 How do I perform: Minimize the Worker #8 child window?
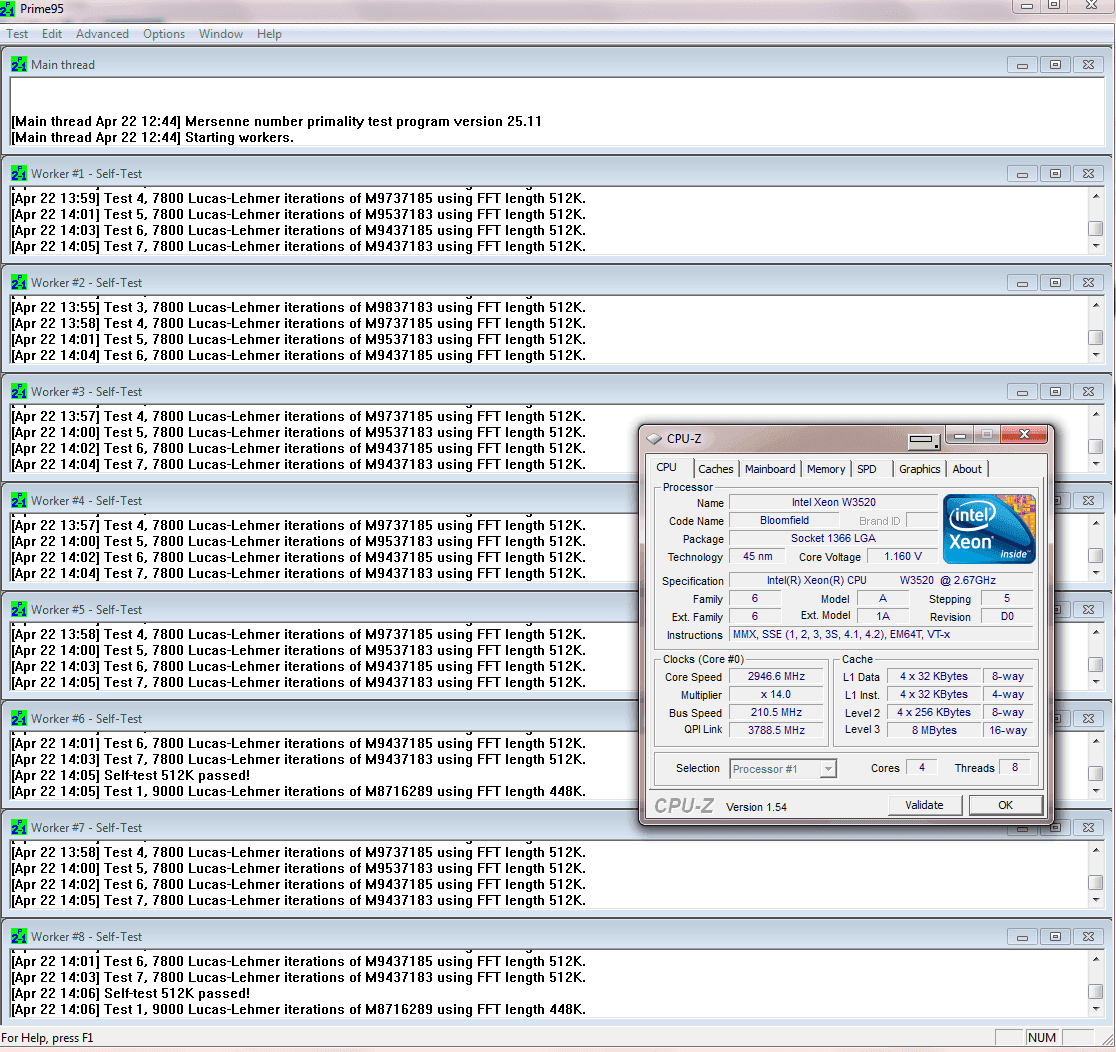1022,937
